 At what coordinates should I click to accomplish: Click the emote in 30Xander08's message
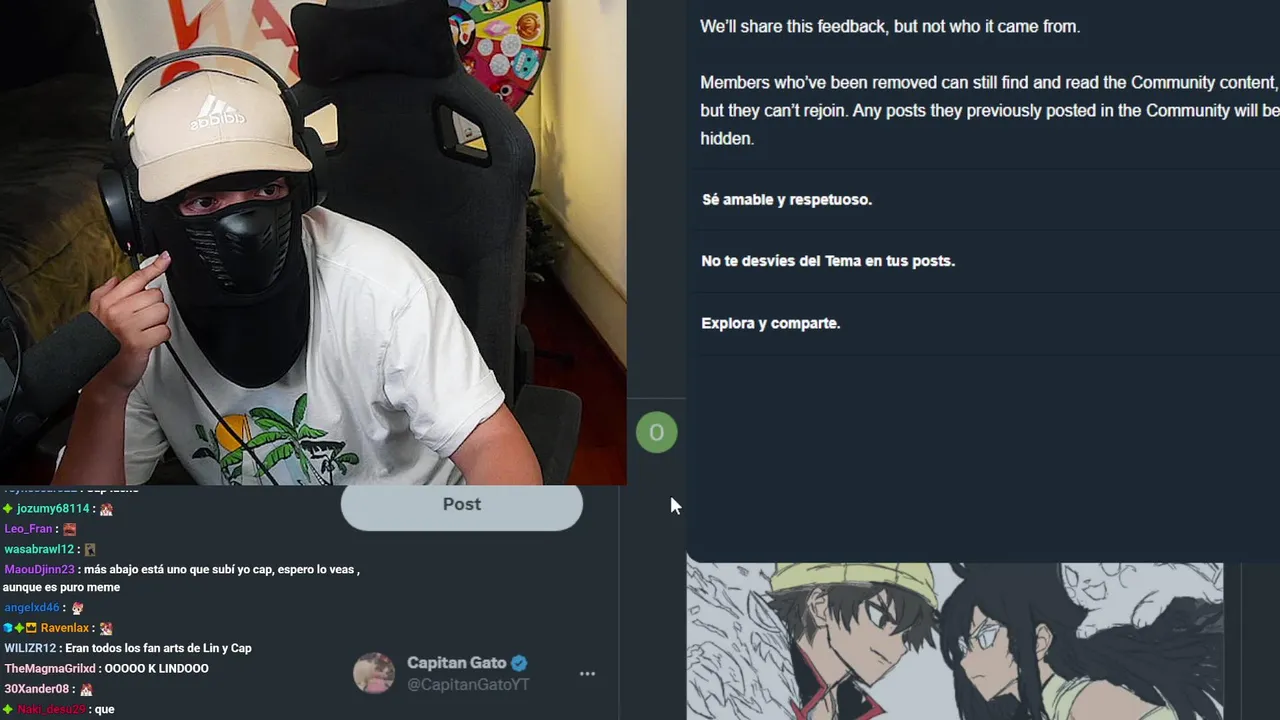86,690
